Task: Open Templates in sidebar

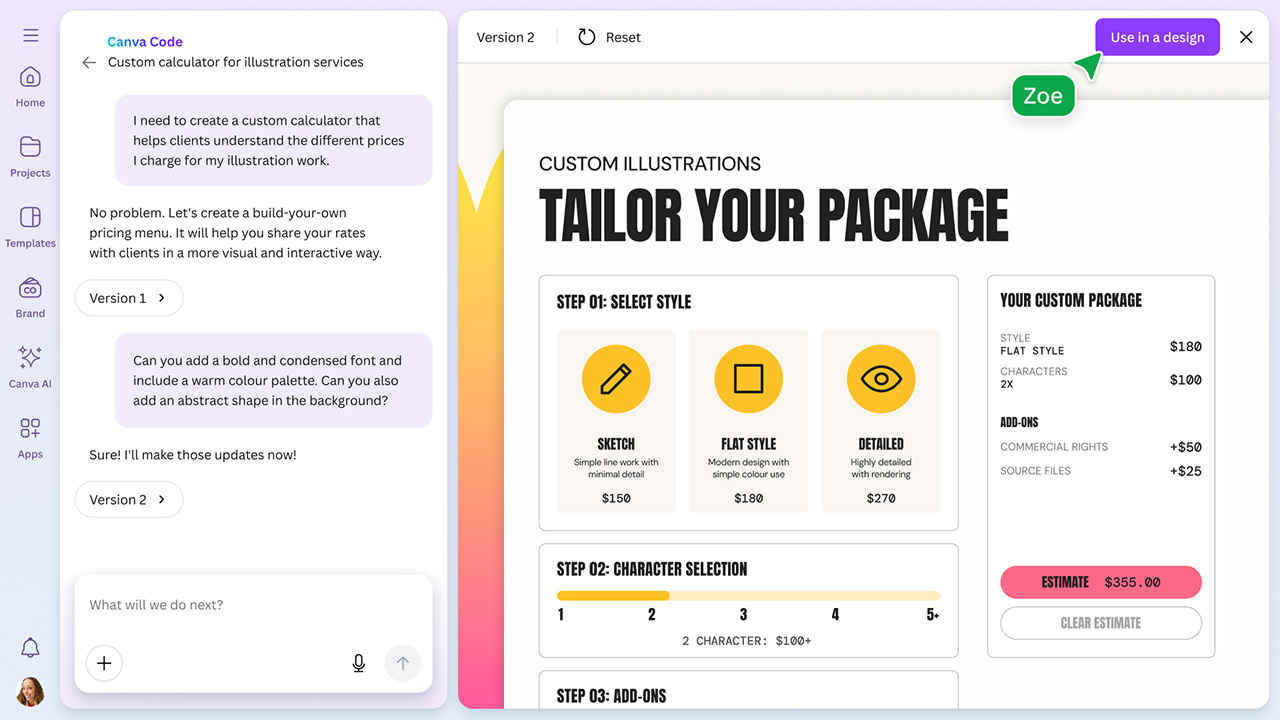Action: pyautogui.click(x=30, y=227)
